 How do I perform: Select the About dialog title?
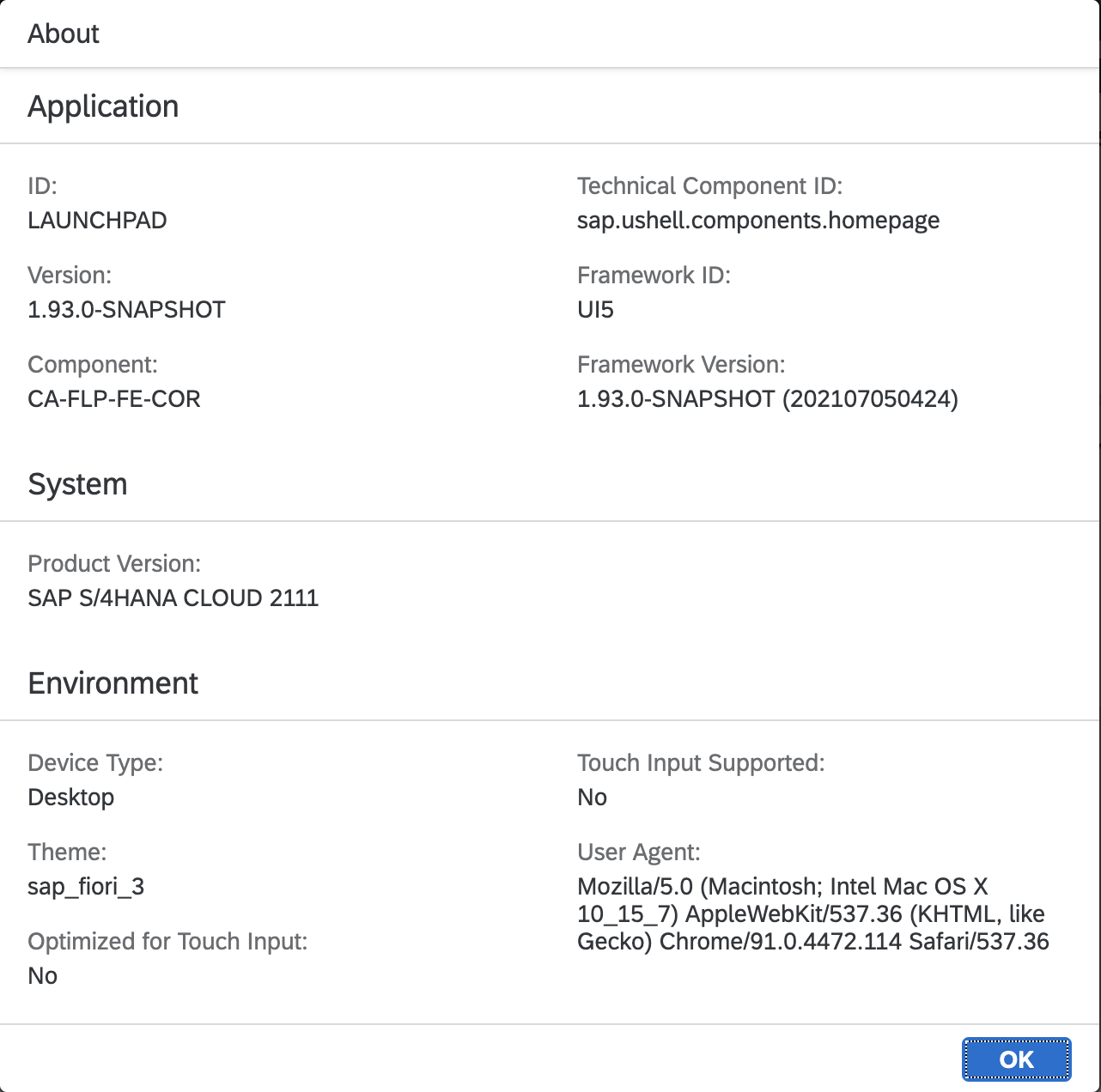(x=64, y=33)
